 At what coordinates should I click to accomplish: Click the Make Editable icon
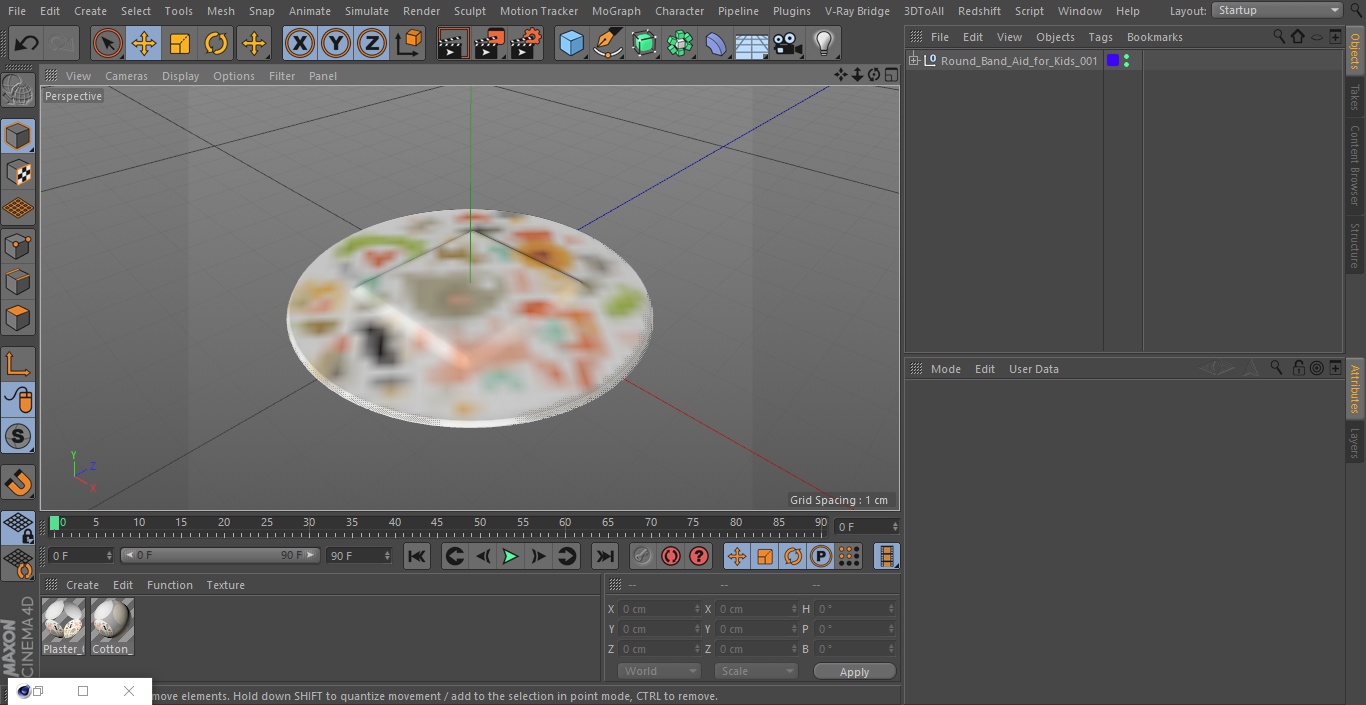pos(18,92)
